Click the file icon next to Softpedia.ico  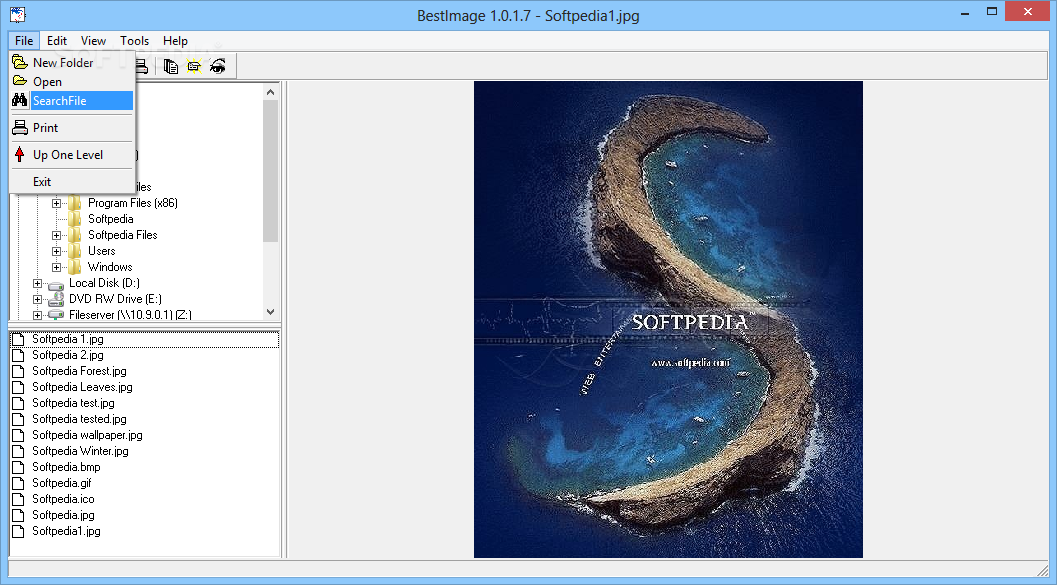(19, 499)
